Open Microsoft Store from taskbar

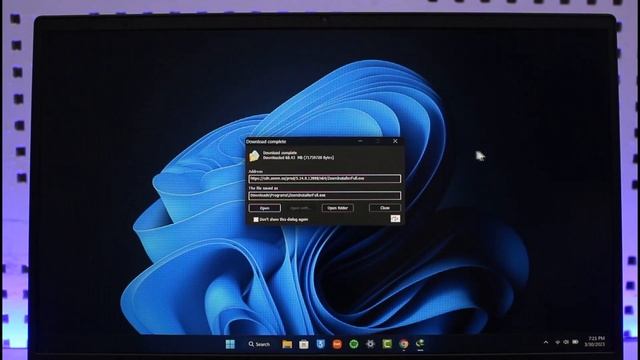[x=304, y=344]
